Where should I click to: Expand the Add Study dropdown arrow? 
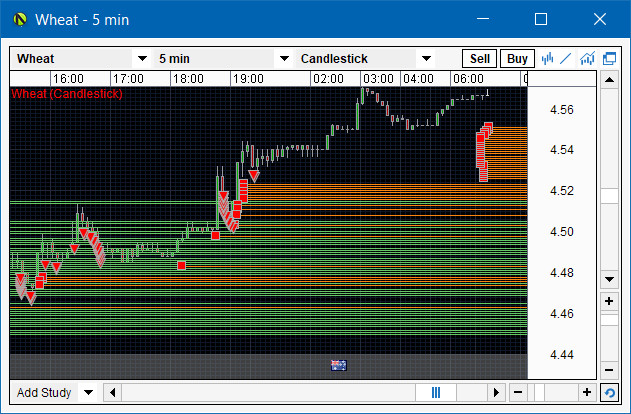pos(88,393)
